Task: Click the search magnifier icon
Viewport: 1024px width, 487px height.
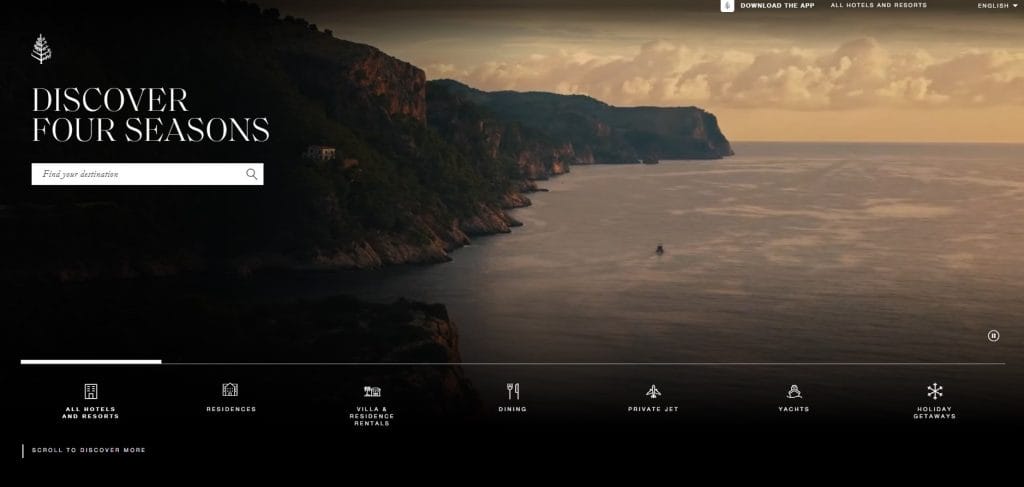Action: pyautogui.click(x=251, y=174)
